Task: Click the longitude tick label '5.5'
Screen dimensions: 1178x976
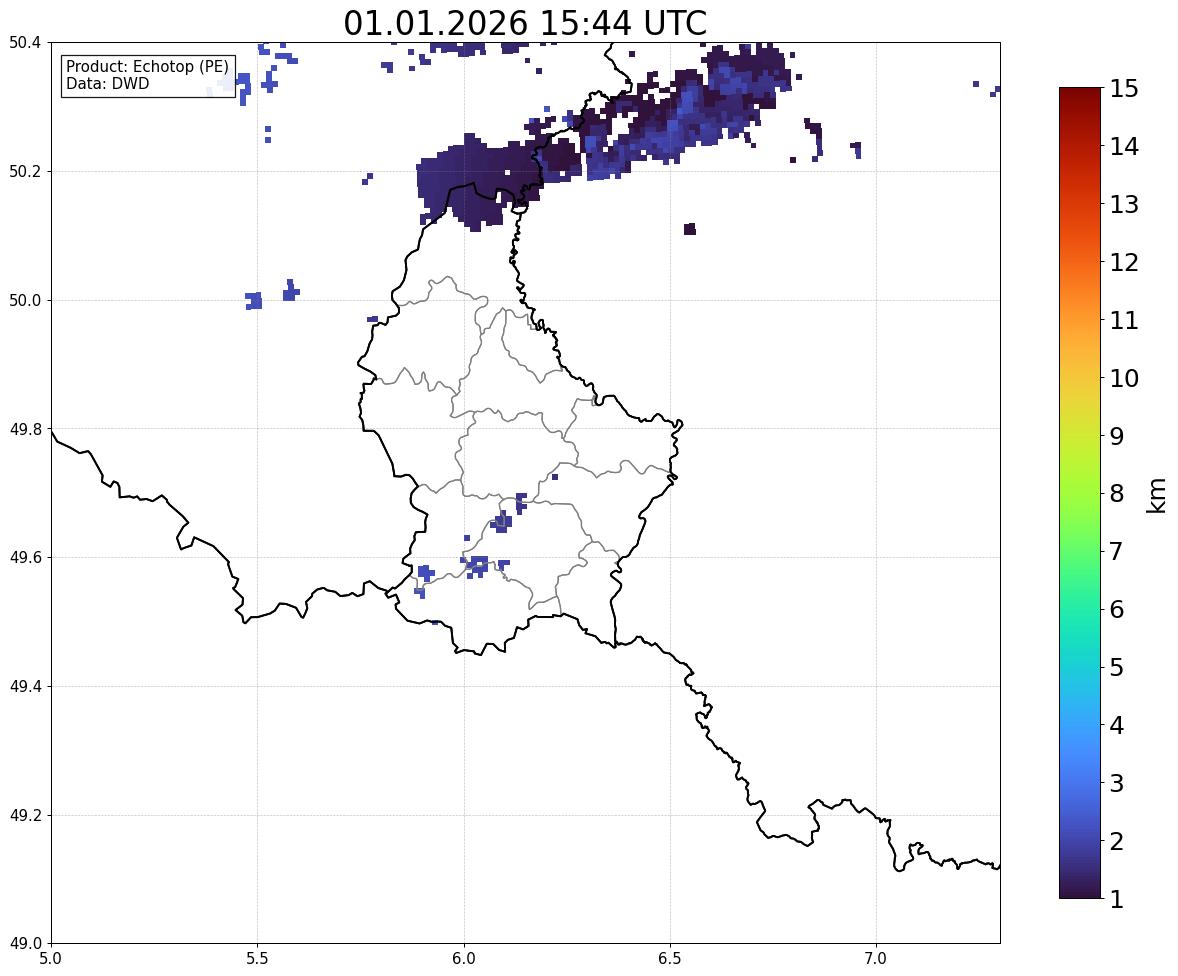Action: pyautogui.click(x=257, y=959)
